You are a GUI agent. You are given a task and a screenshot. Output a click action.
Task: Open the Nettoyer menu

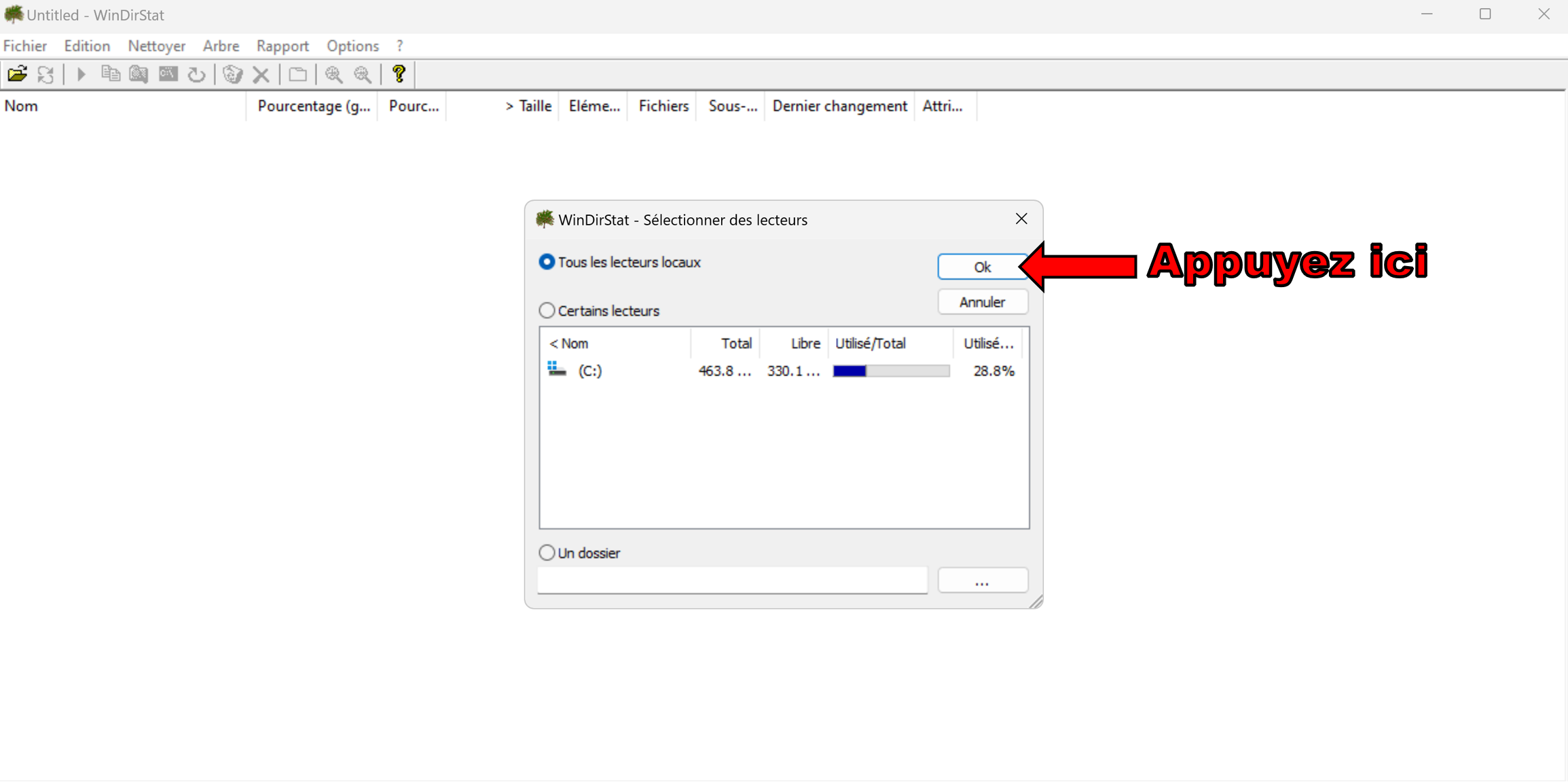tap(157, 45)
